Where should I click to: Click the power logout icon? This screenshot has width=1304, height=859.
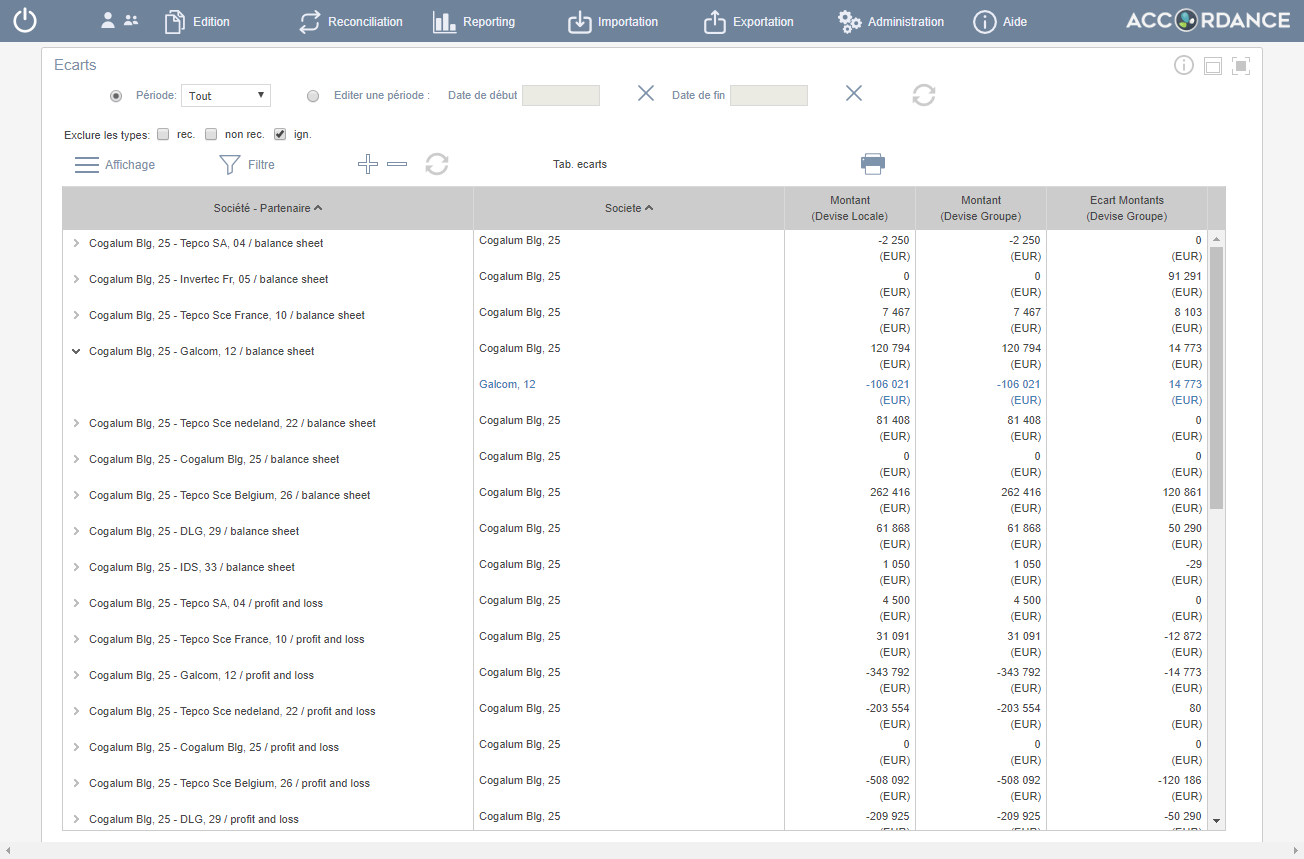click(x=25, y=21)
